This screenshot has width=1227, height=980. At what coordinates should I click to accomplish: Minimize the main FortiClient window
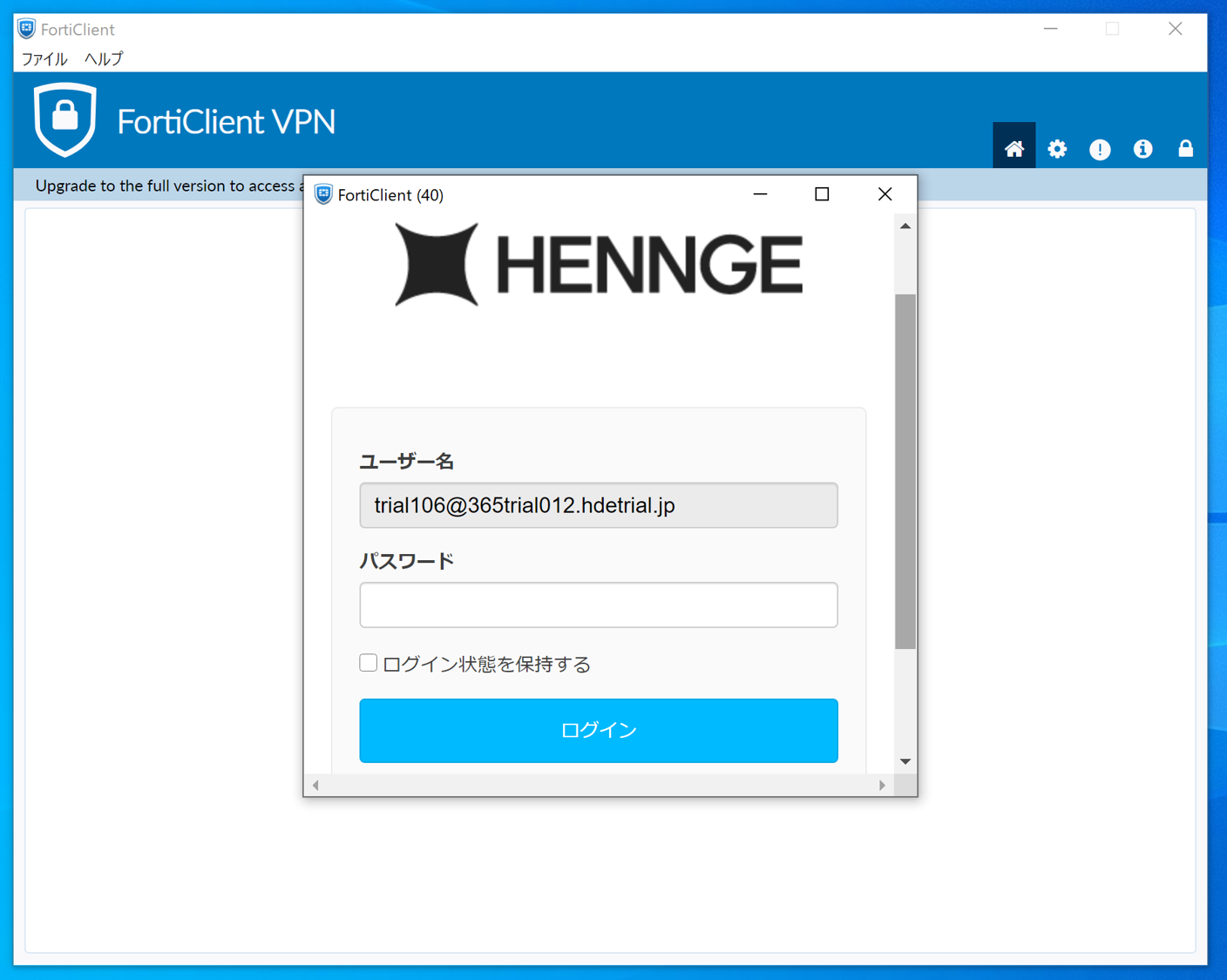[x=1051, y=29]
